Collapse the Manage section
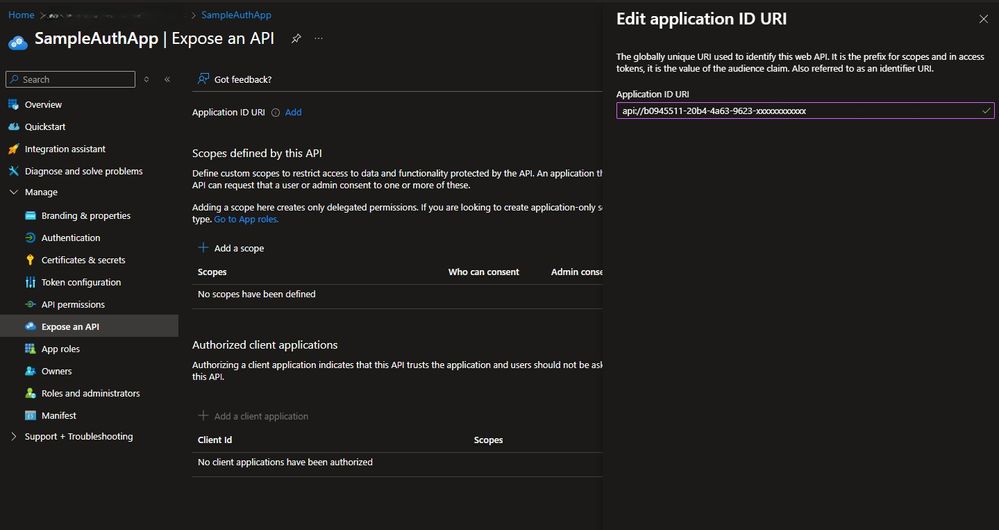The image size is (999, 530). [13, 192]
